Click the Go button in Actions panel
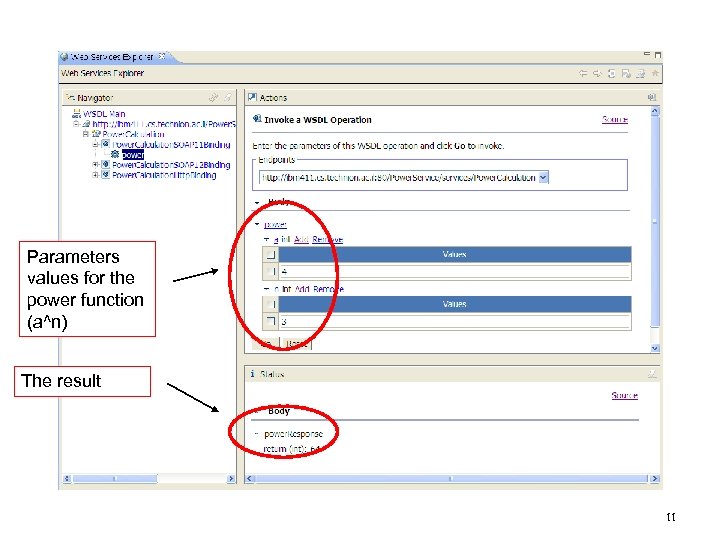 pyautogui.click(x=265, y=343)
